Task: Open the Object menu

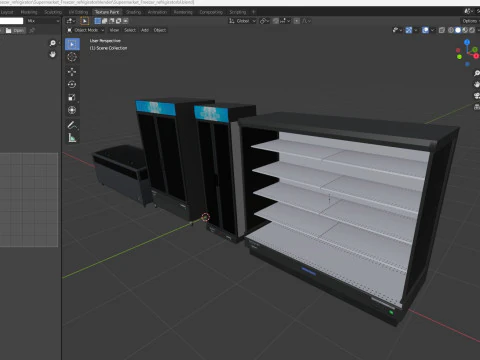Action: (160, 30)
